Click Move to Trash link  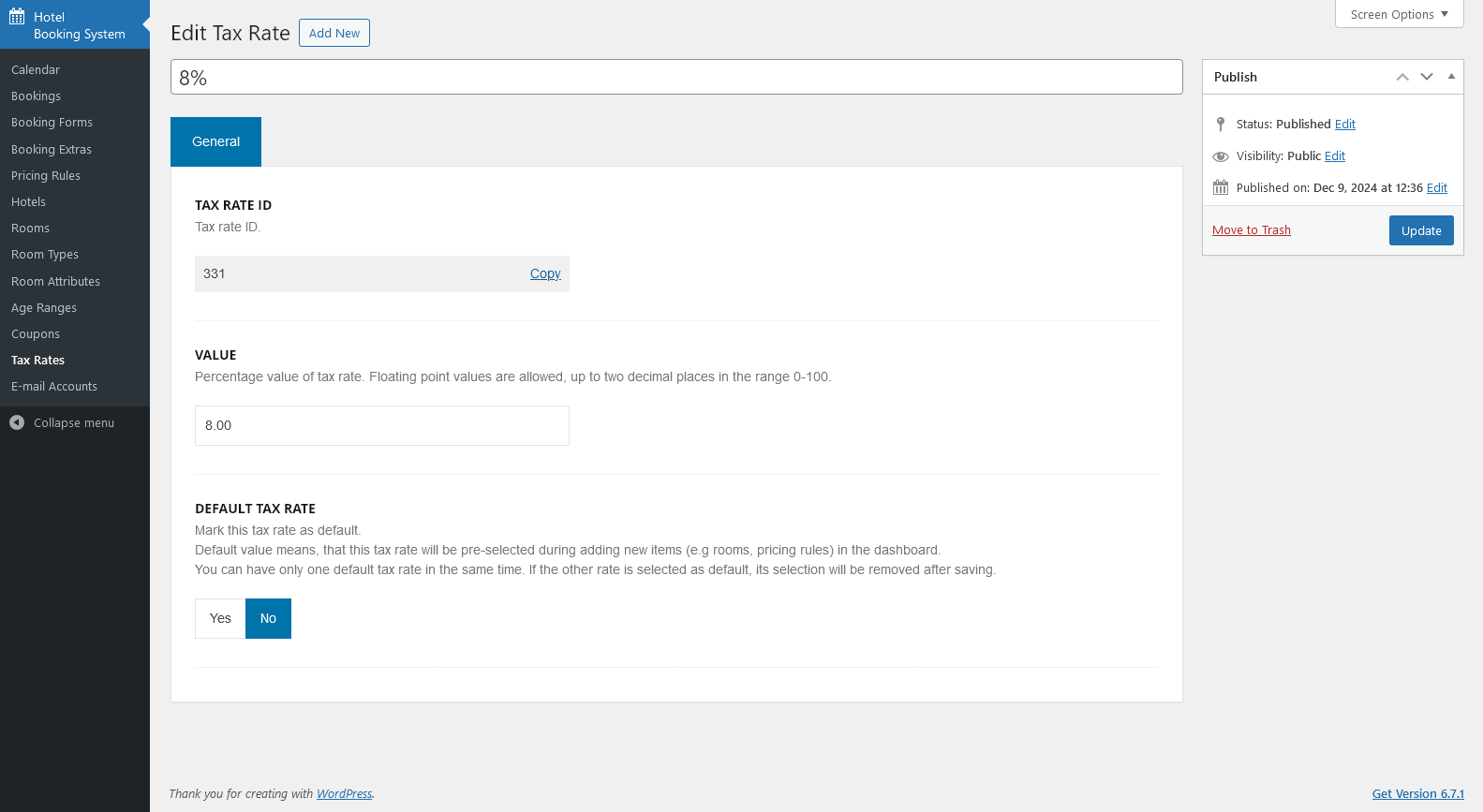[1252, 229]
